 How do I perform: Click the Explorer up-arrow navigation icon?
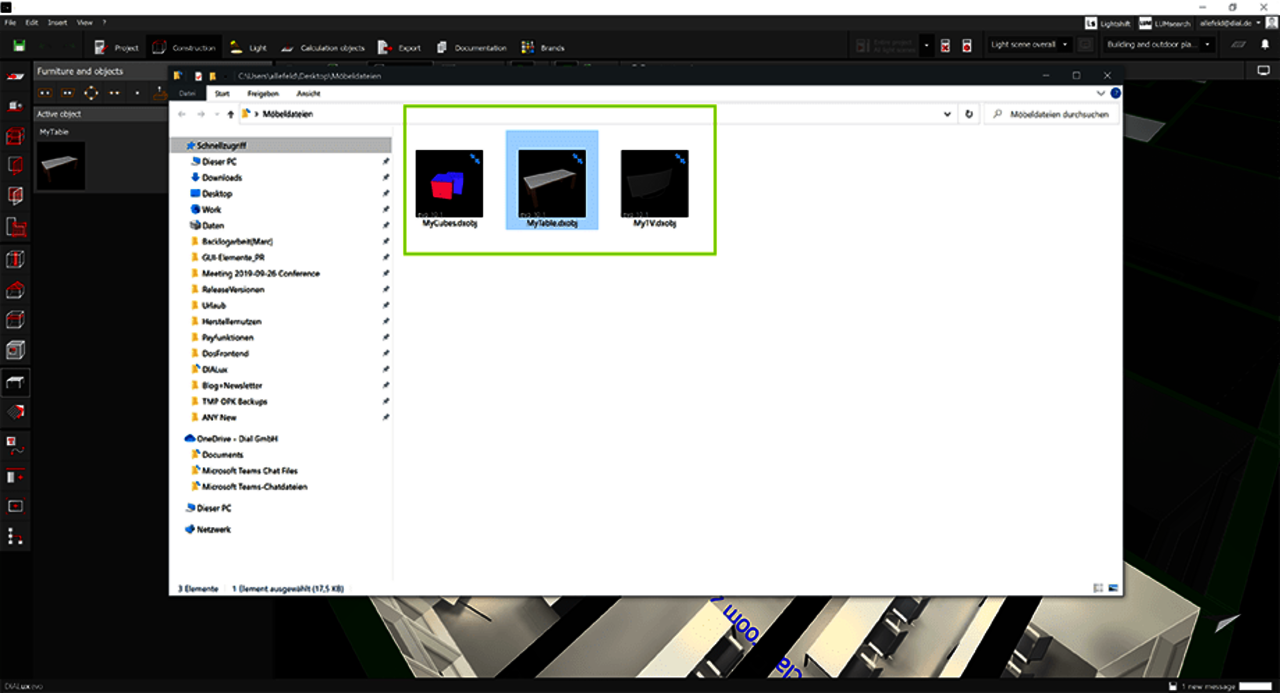pyautogui.click(x=230, y=115)
